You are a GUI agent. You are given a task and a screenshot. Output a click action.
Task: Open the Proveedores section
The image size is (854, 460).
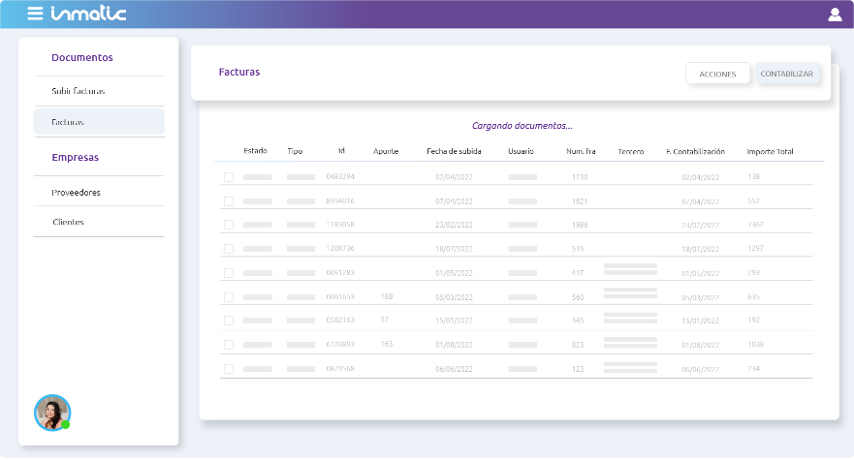pos(76,192)
